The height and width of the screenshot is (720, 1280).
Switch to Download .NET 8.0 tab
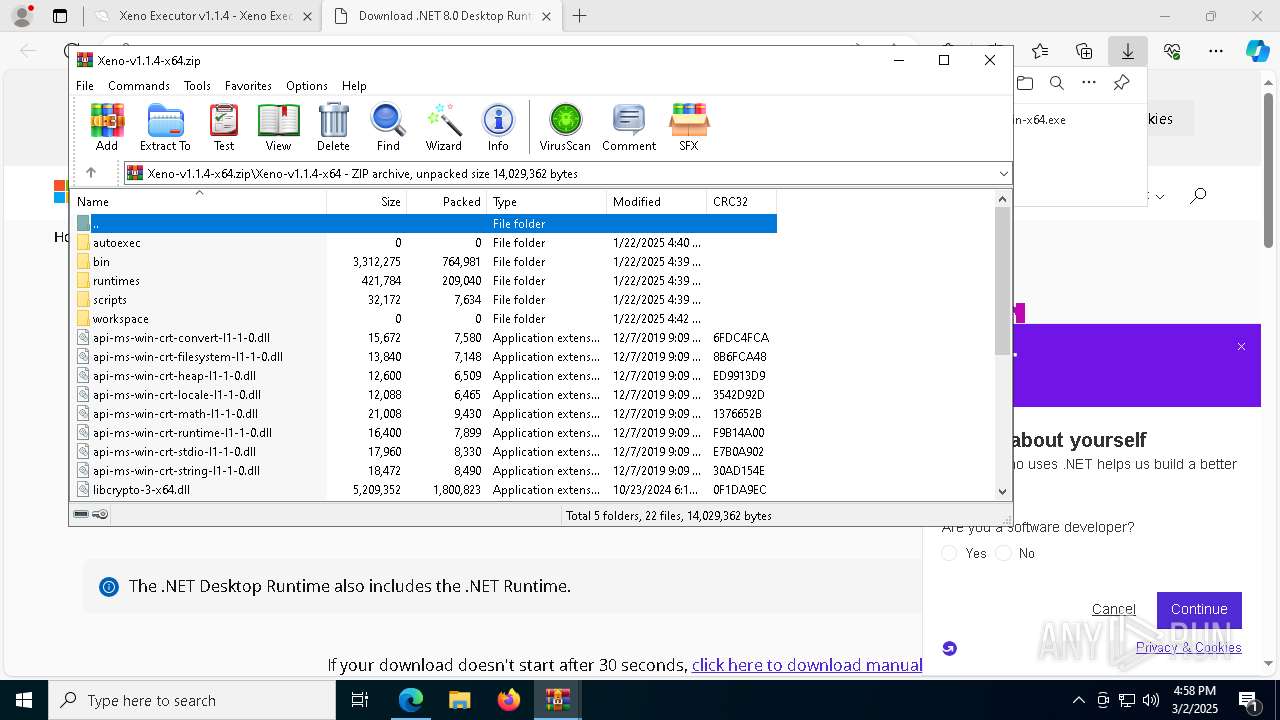click(x=440, y=16)
